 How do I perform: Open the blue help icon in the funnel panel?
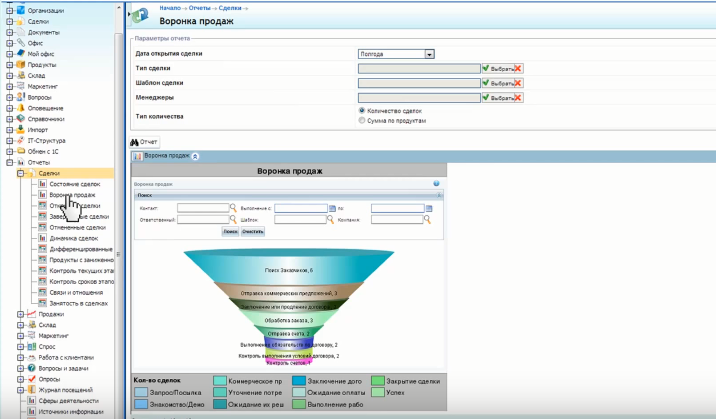pos(436,183)
